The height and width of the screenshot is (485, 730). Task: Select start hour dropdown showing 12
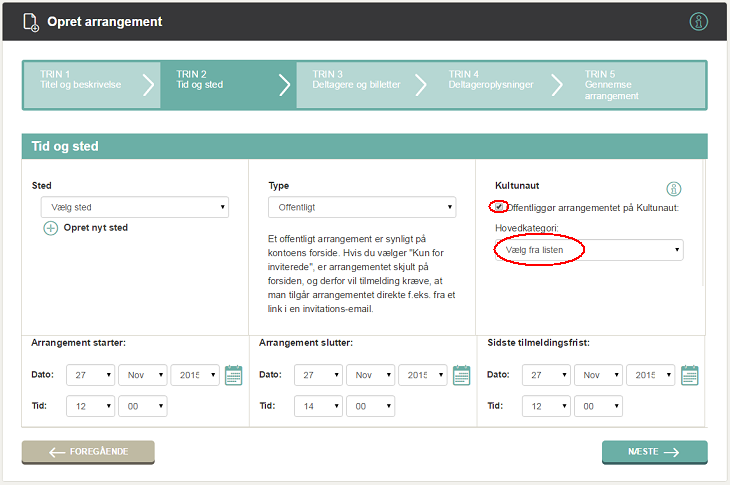pyautogui.click(x=90, y=406)
